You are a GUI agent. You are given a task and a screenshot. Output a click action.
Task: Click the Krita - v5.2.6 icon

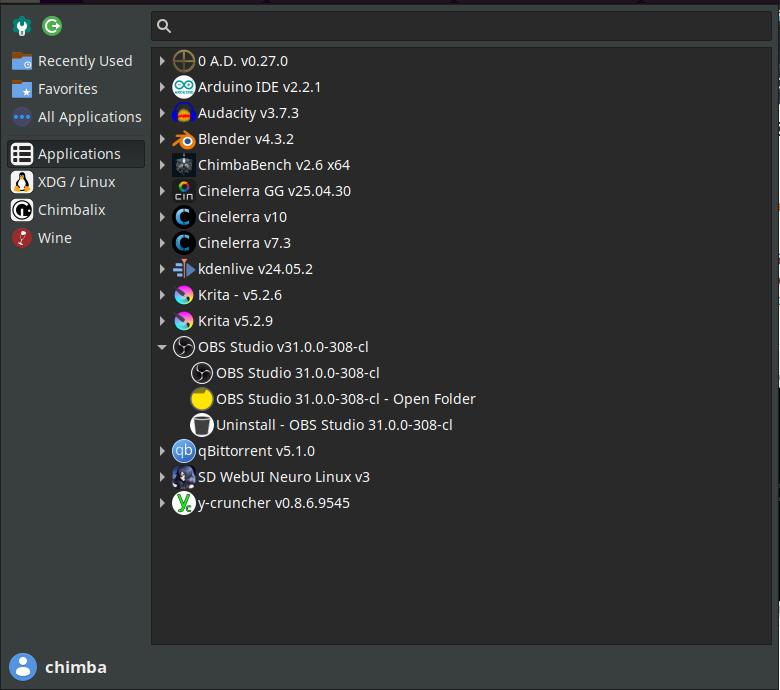pyautogui.click(x=184, y=295)
